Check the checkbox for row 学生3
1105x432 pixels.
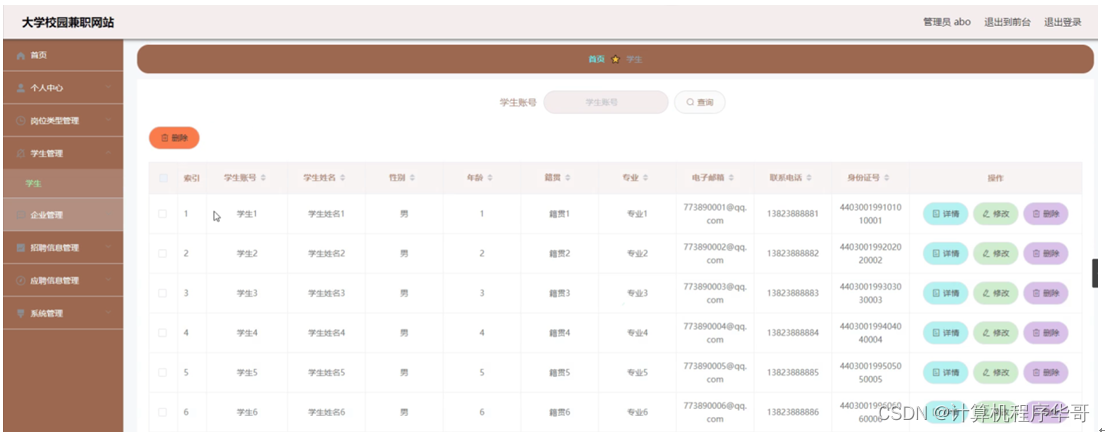tap(163, 292)
